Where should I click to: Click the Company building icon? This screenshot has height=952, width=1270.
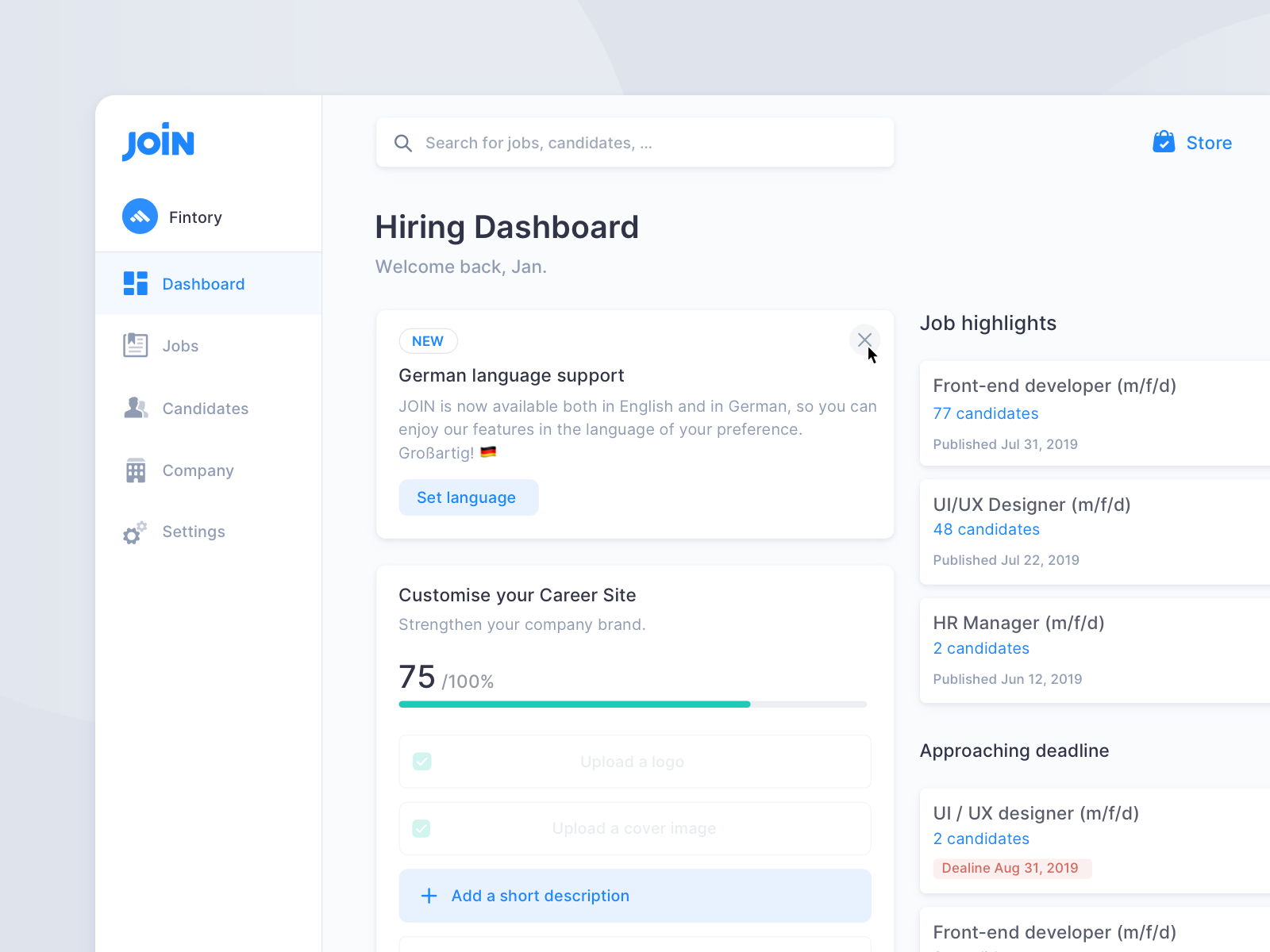135,470
